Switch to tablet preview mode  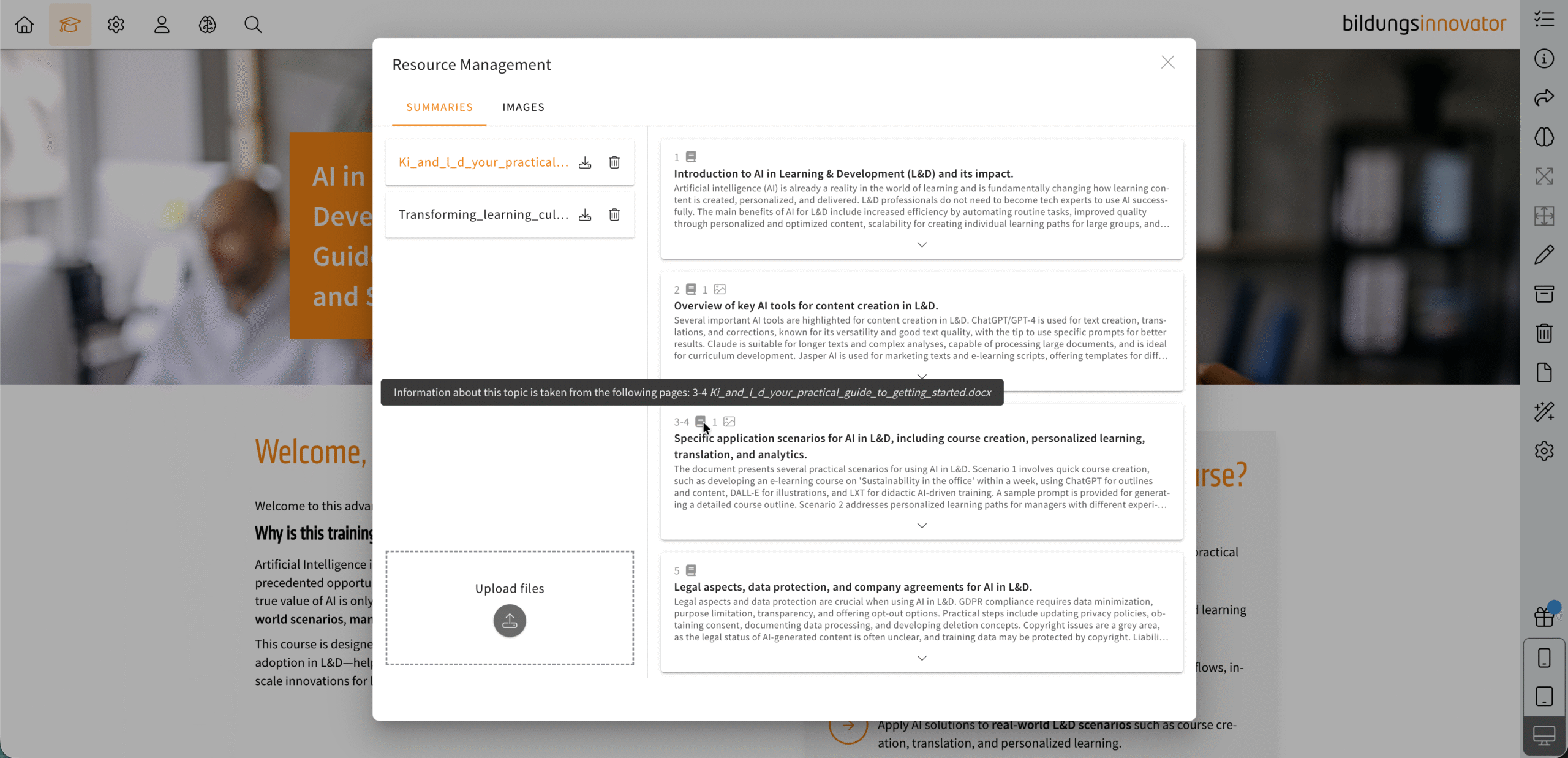[x=1544, y=697]
